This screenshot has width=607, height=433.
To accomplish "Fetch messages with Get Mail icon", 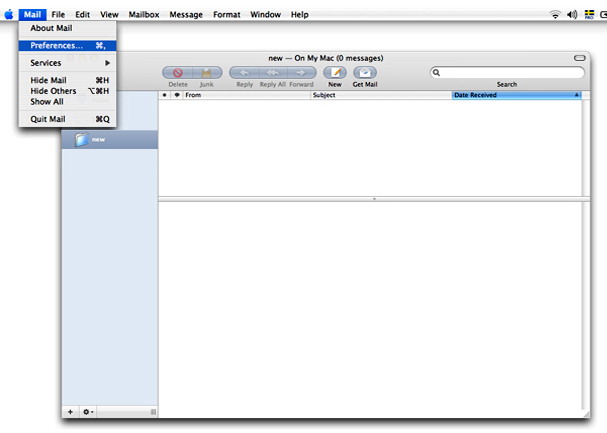I will 365,72.
